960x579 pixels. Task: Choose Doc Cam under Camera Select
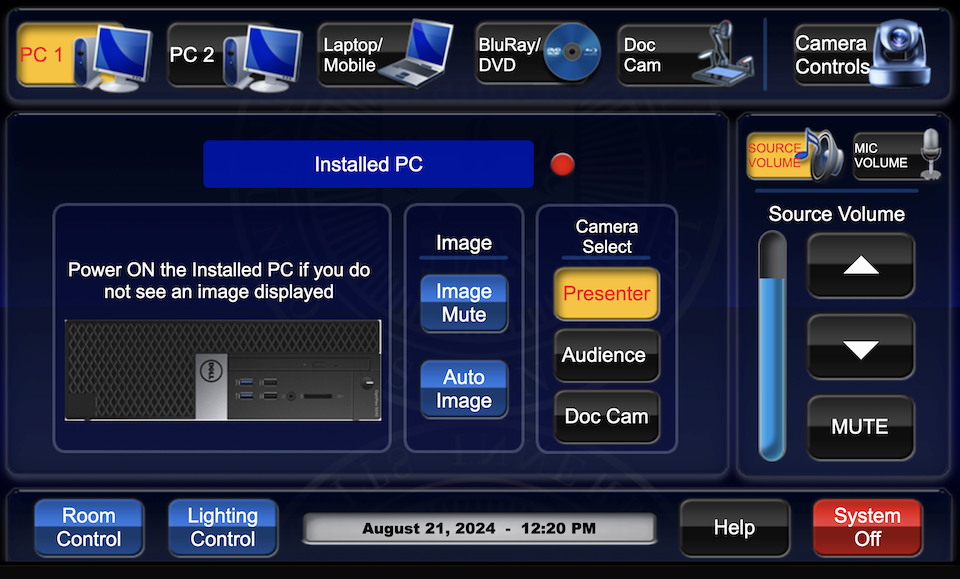click(x=606, y=417)
